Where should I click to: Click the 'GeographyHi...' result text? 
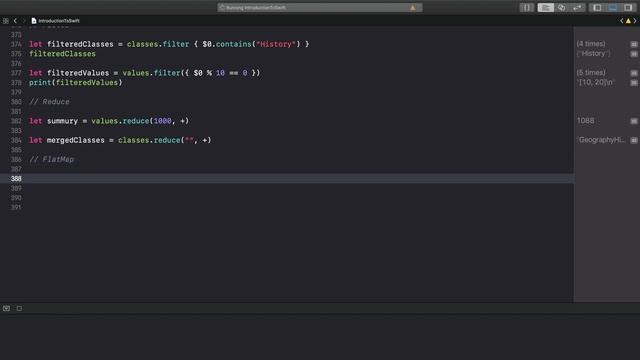[600, 140]
